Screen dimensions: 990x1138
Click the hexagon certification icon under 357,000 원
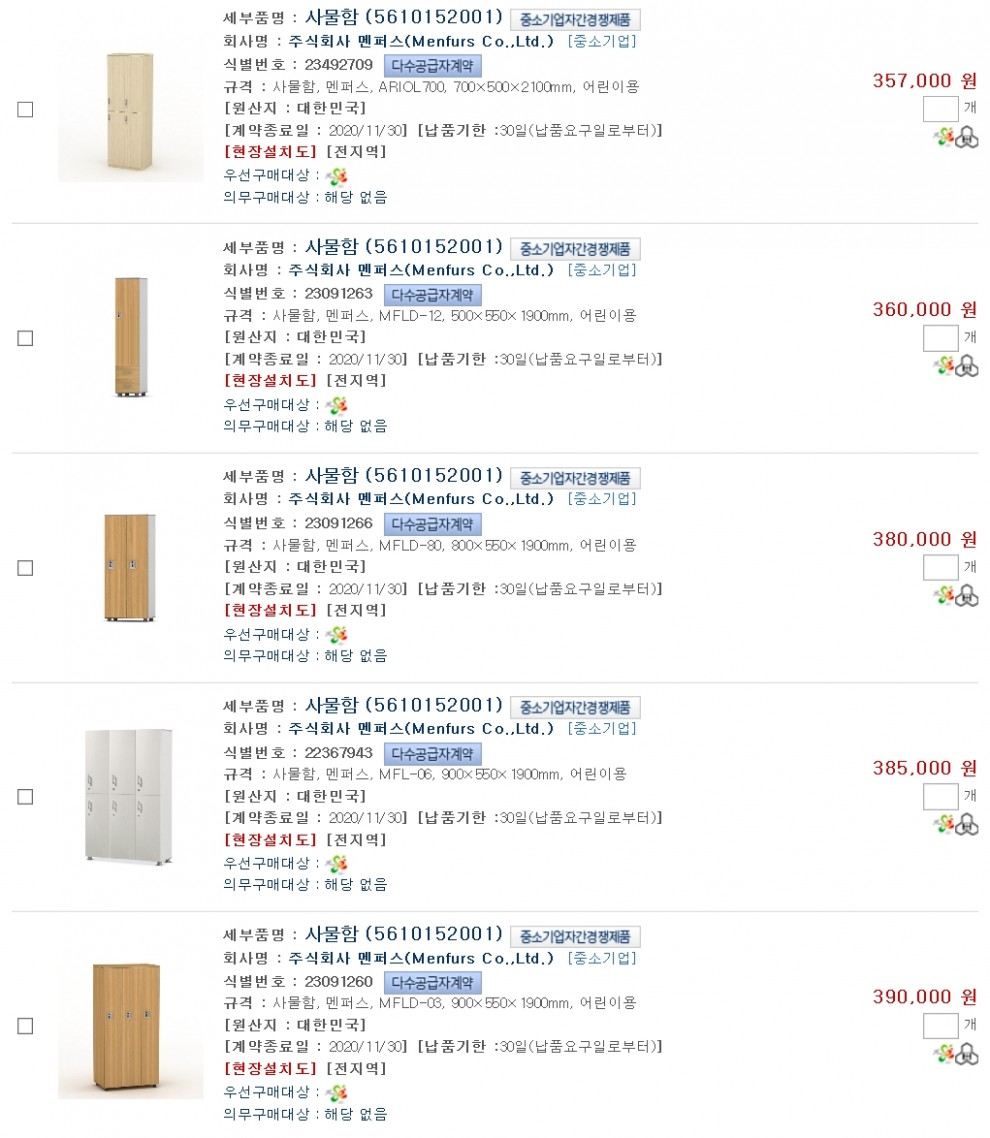point(967,138)
